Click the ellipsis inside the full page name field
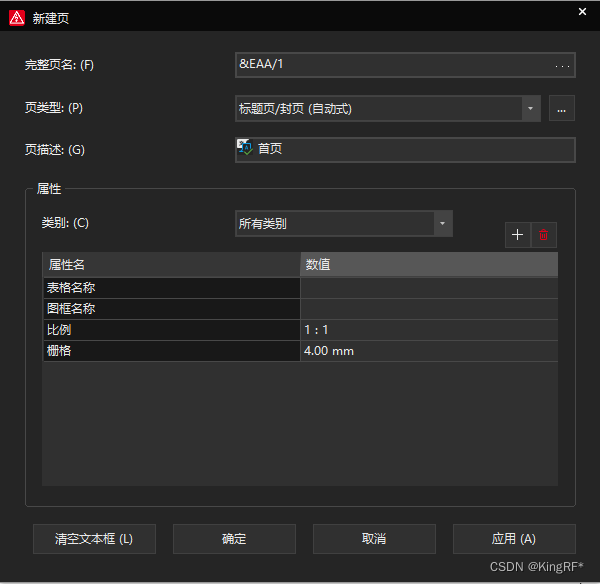600x584 pixels. point(563,66)
